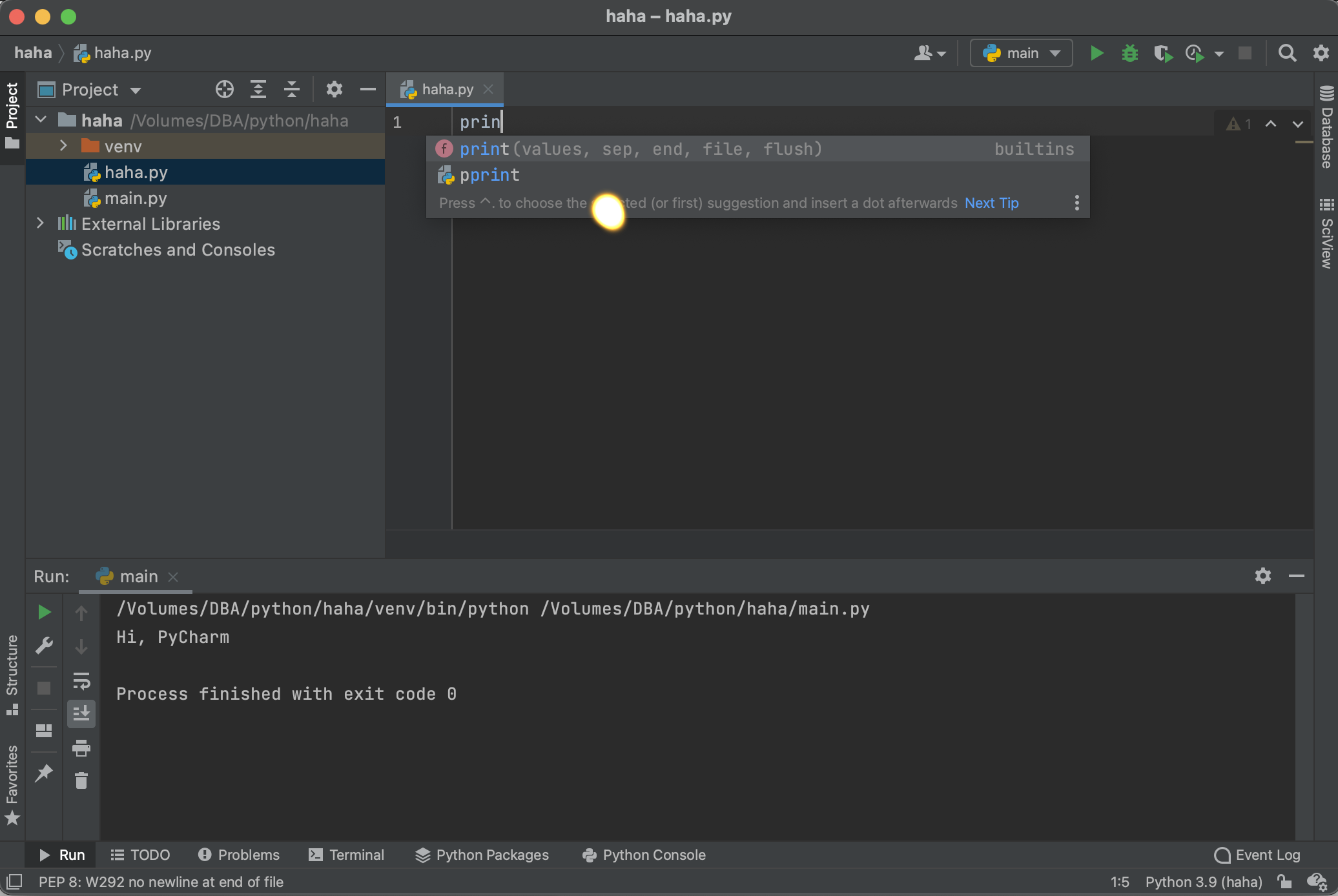Open the Terminal tool window tab
Screen dimensions: 1338x896
(x=347, y=855)
